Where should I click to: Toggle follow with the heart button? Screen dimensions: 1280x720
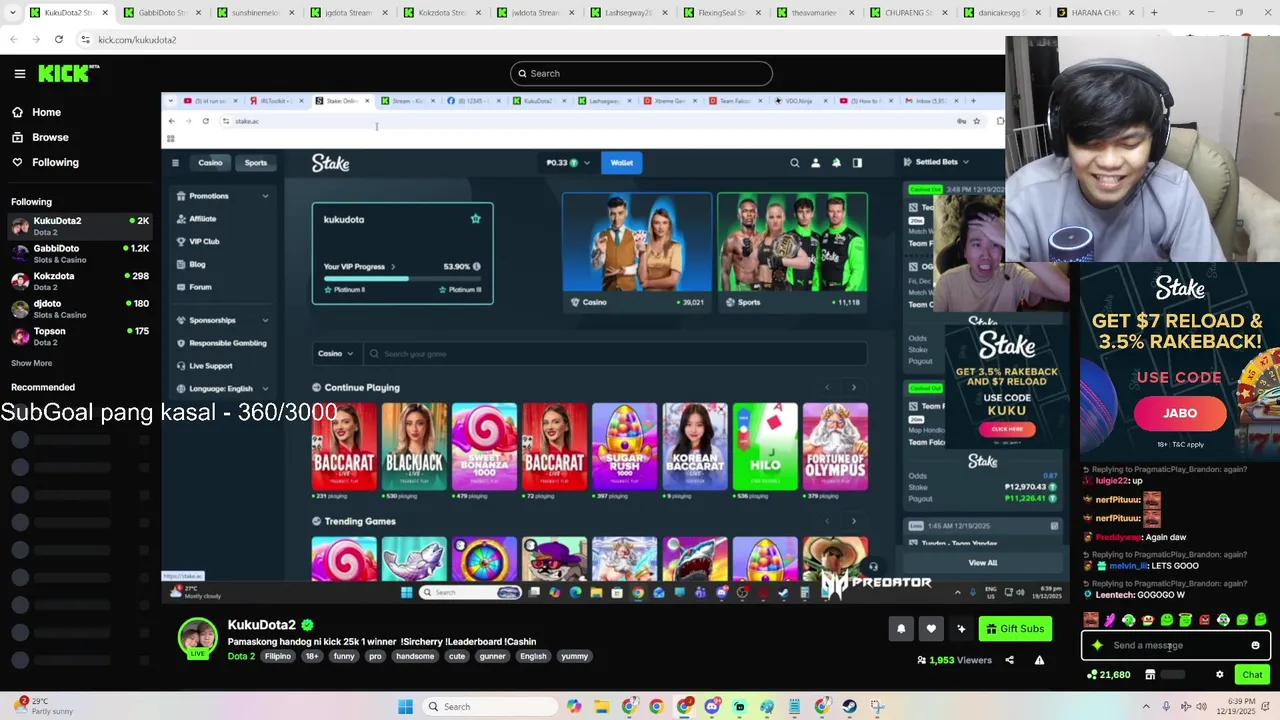(931, 629)
